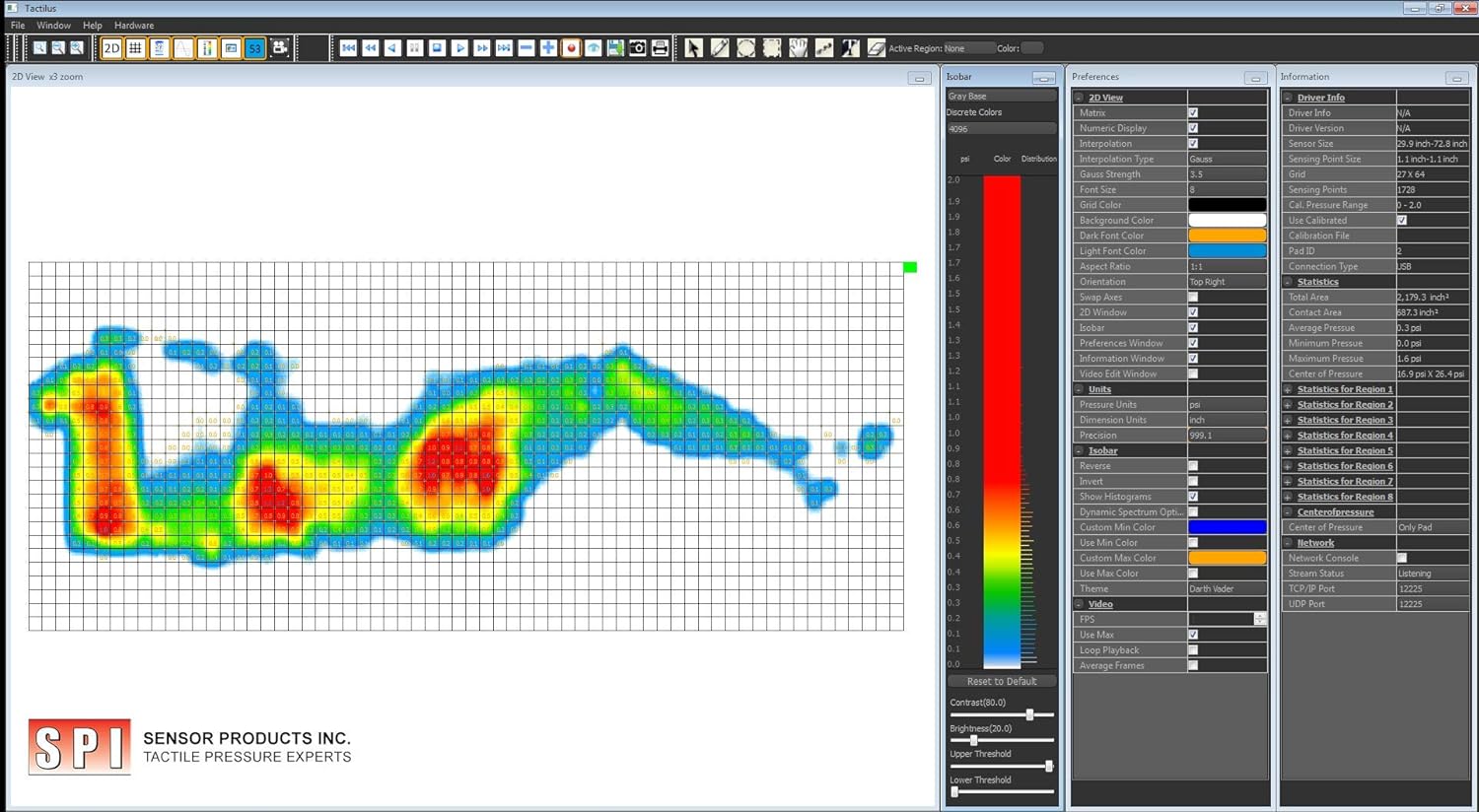Take a snapshot with the camera icon

click(x=638, y=48)
